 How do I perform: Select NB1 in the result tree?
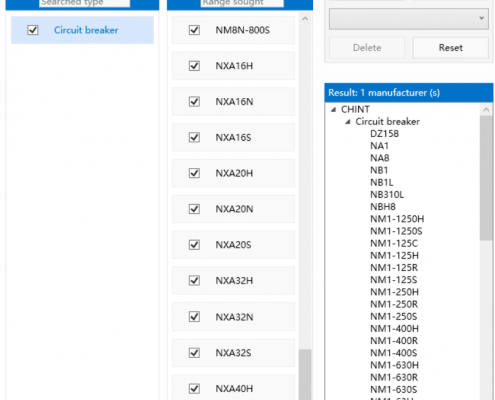379,170
